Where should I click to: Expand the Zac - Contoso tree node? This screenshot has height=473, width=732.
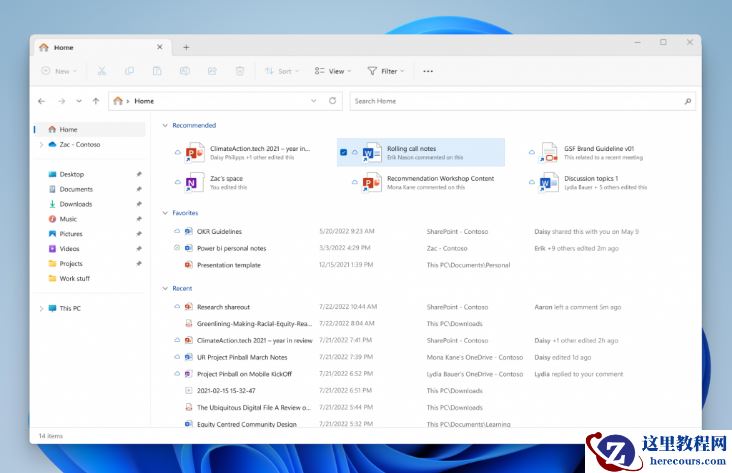pyautogui.click(x=42, y=145)
